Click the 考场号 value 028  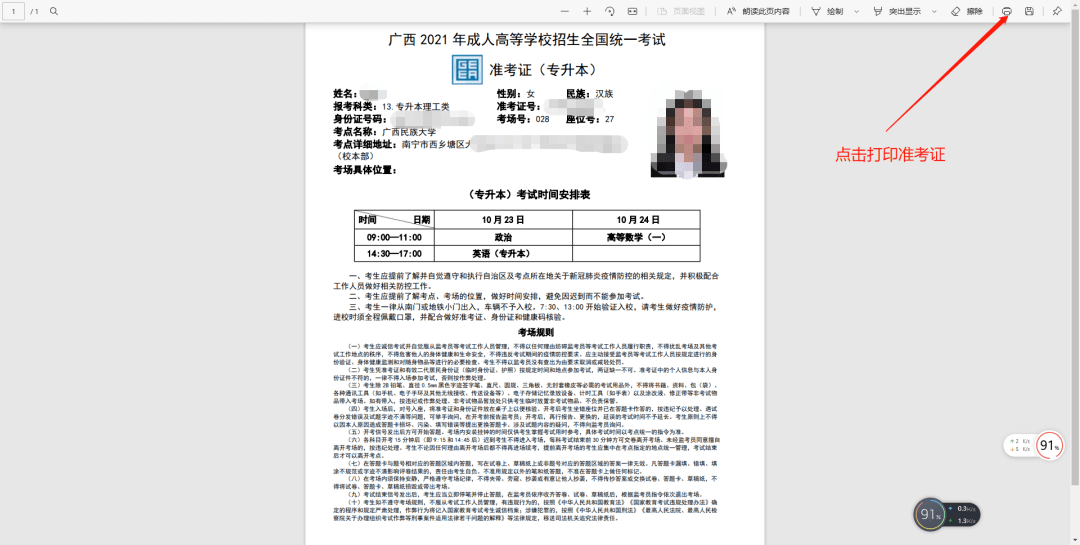tap(542, 119)
